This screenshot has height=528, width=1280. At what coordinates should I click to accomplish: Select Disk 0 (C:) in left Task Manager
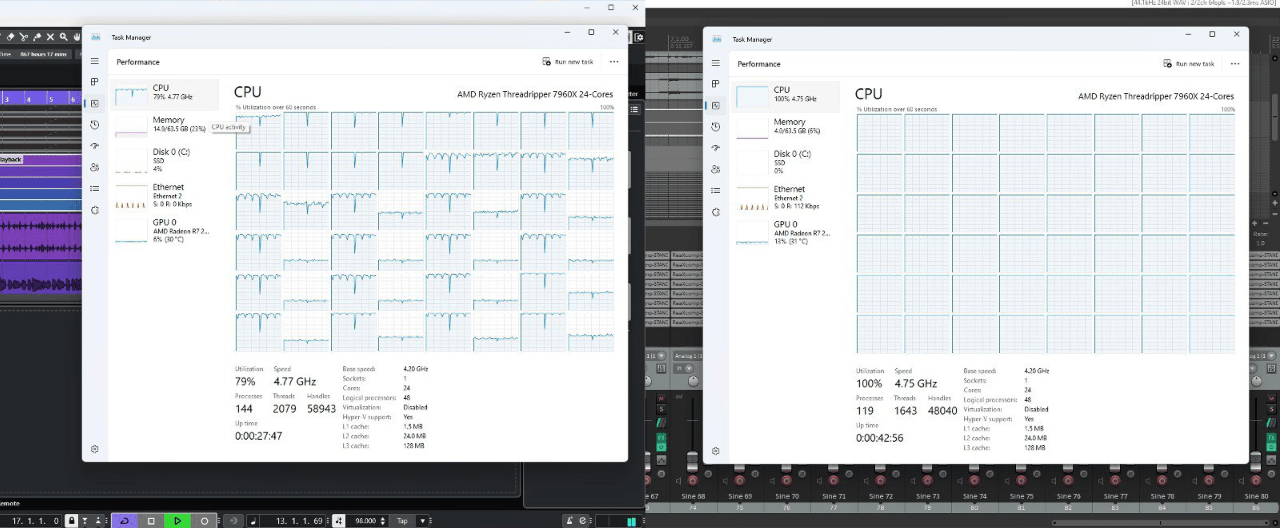point(164,159)
